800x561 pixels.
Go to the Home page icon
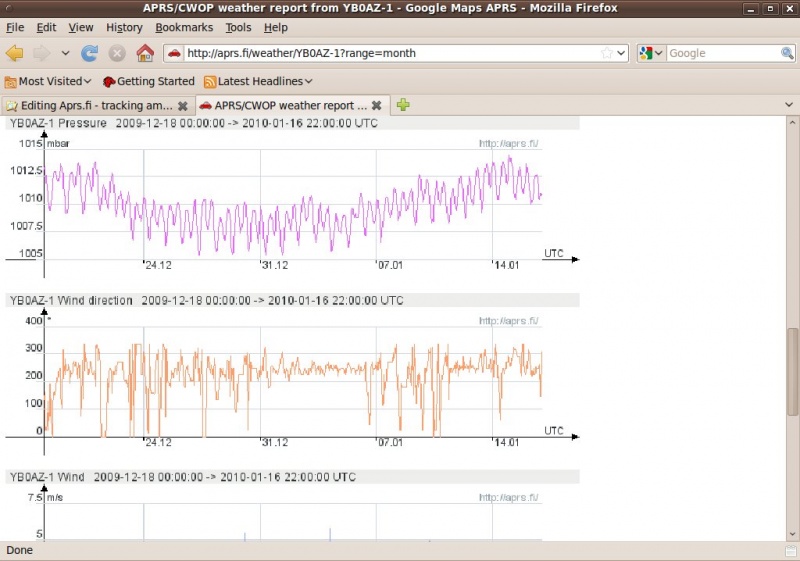click(145, 53)
